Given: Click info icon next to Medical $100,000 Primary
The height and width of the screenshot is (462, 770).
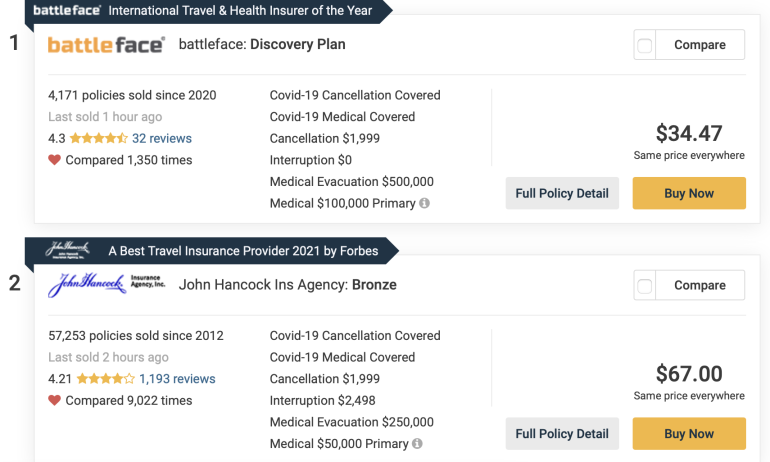Looking at the screenshot, I should (425, 203).
